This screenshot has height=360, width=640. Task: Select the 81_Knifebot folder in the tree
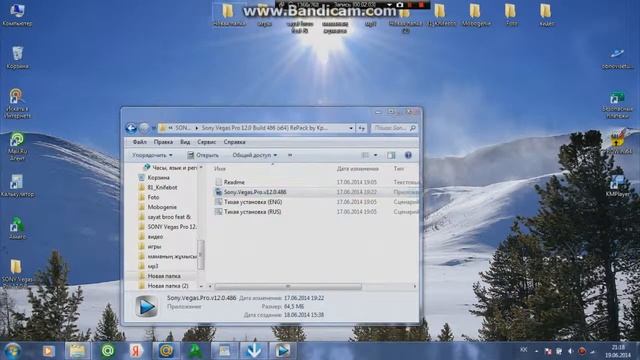pyautogui.click(x=162, y=187)
